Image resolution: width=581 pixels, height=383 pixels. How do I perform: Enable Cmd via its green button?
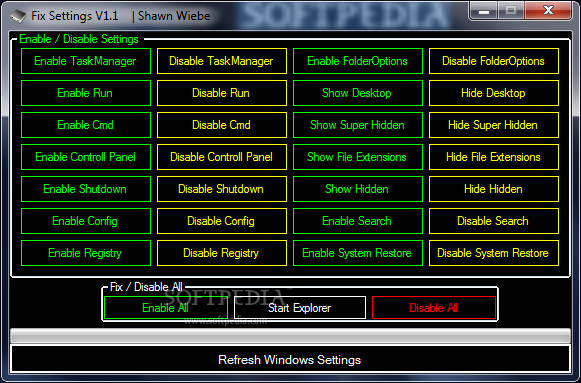click(86, 125)
